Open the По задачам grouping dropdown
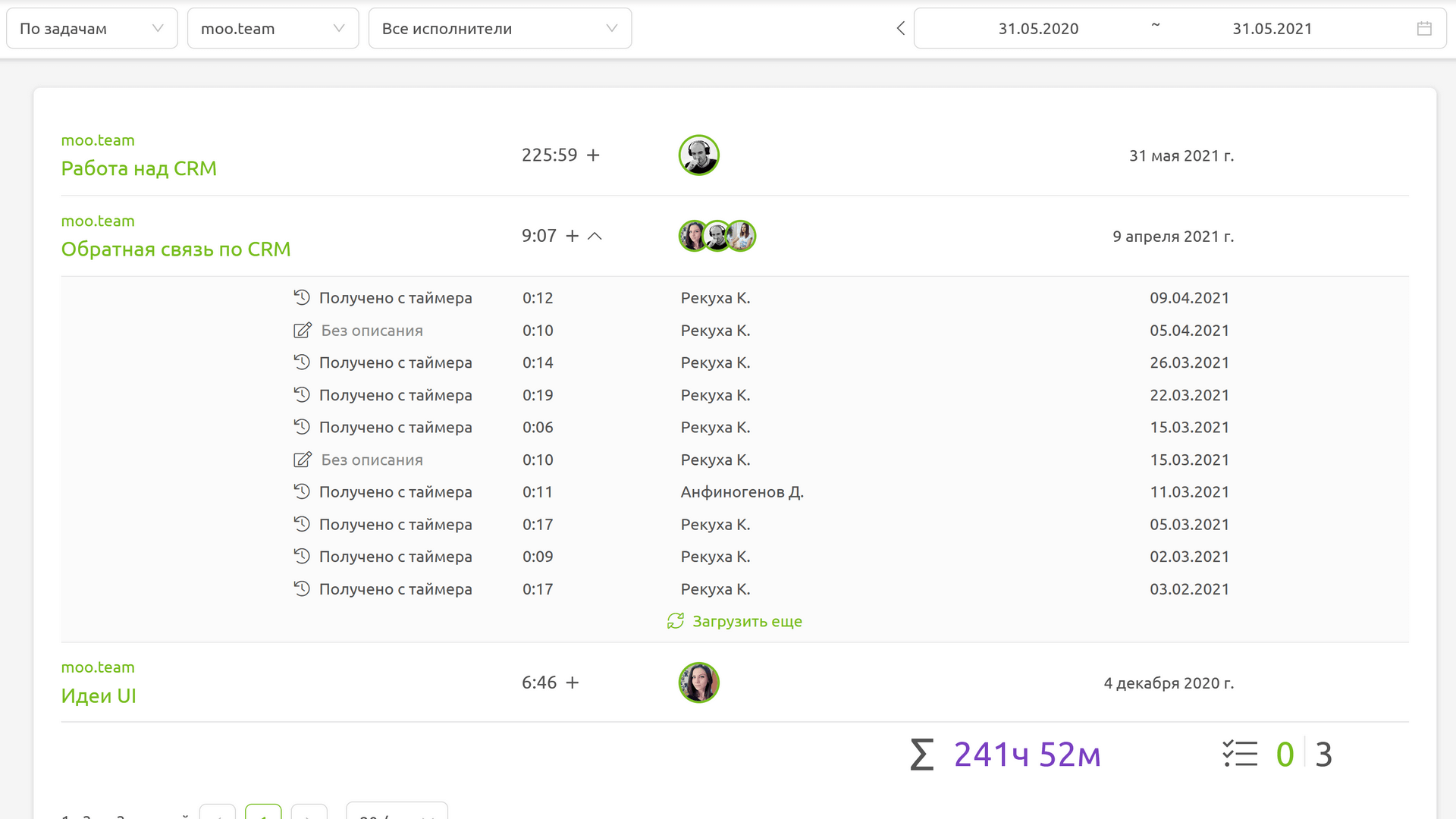The width and height of the screenshot is (1456, 819). tap(92, 29)
